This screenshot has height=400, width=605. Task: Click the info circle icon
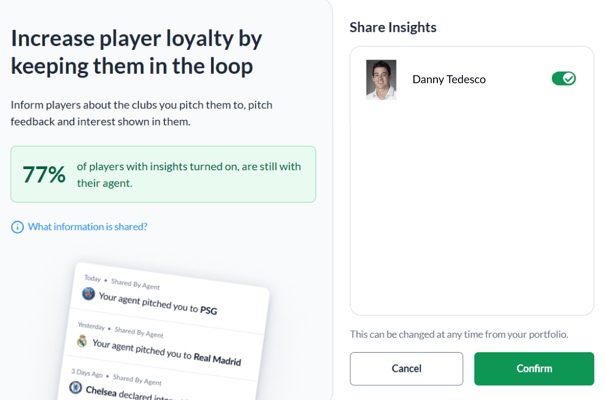(x=17, y=227)
